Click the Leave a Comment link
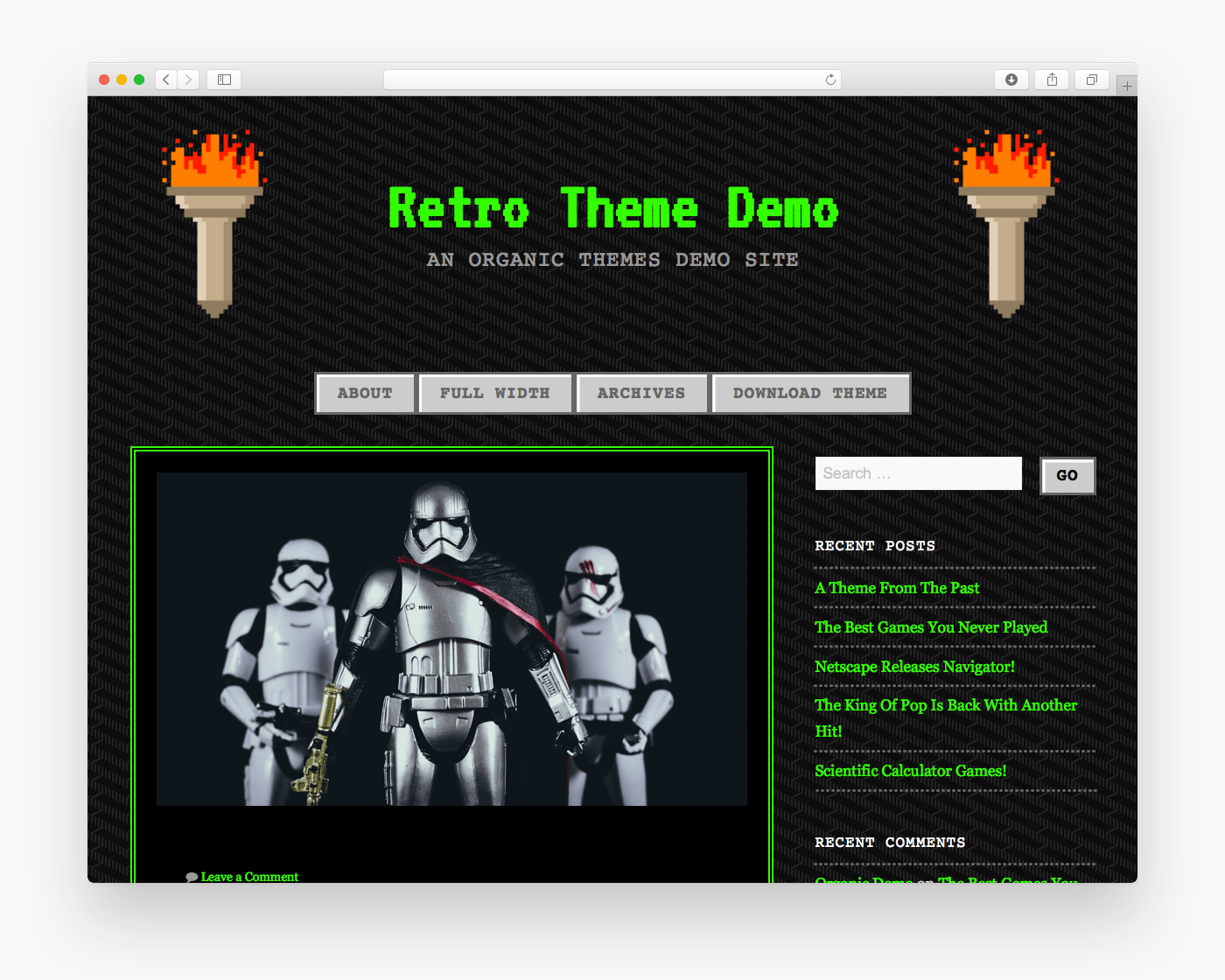 pyautogui.click(x=249, y=876)
